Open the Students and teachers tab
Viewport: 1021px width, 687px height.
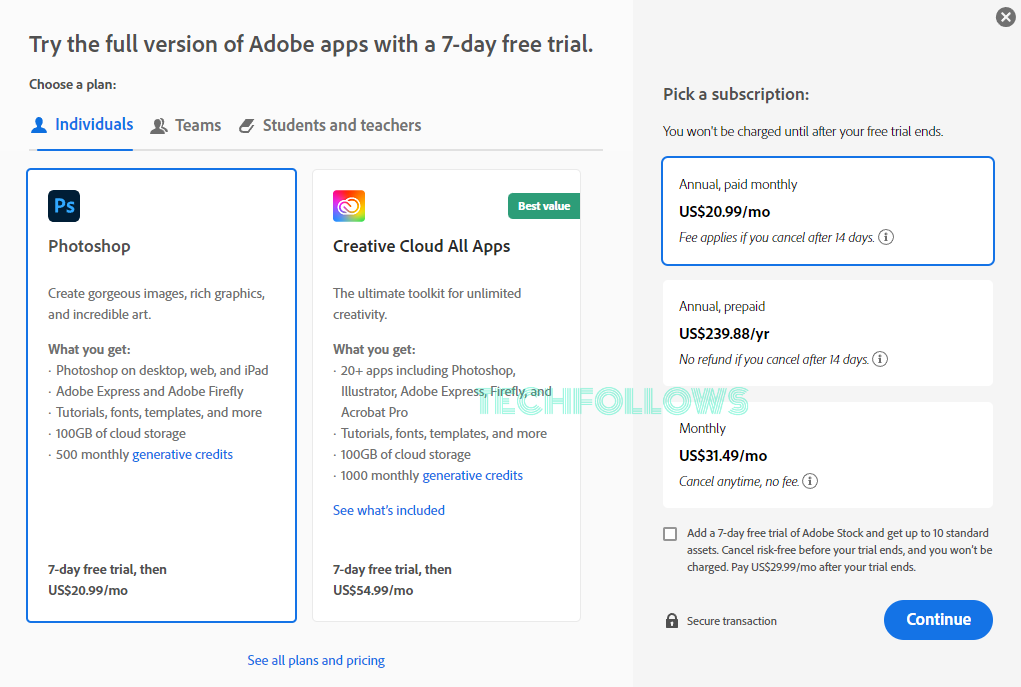pyautogui.click(x=330, y=126)
